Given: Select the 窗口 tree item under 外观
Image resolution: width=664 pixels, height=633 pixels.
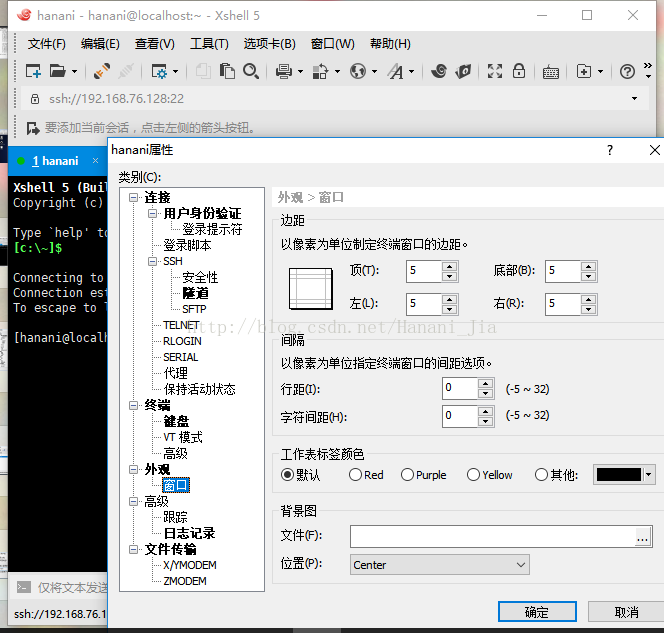Looking at the screenshot, I should pyautogui.click(x=176, y=485).
